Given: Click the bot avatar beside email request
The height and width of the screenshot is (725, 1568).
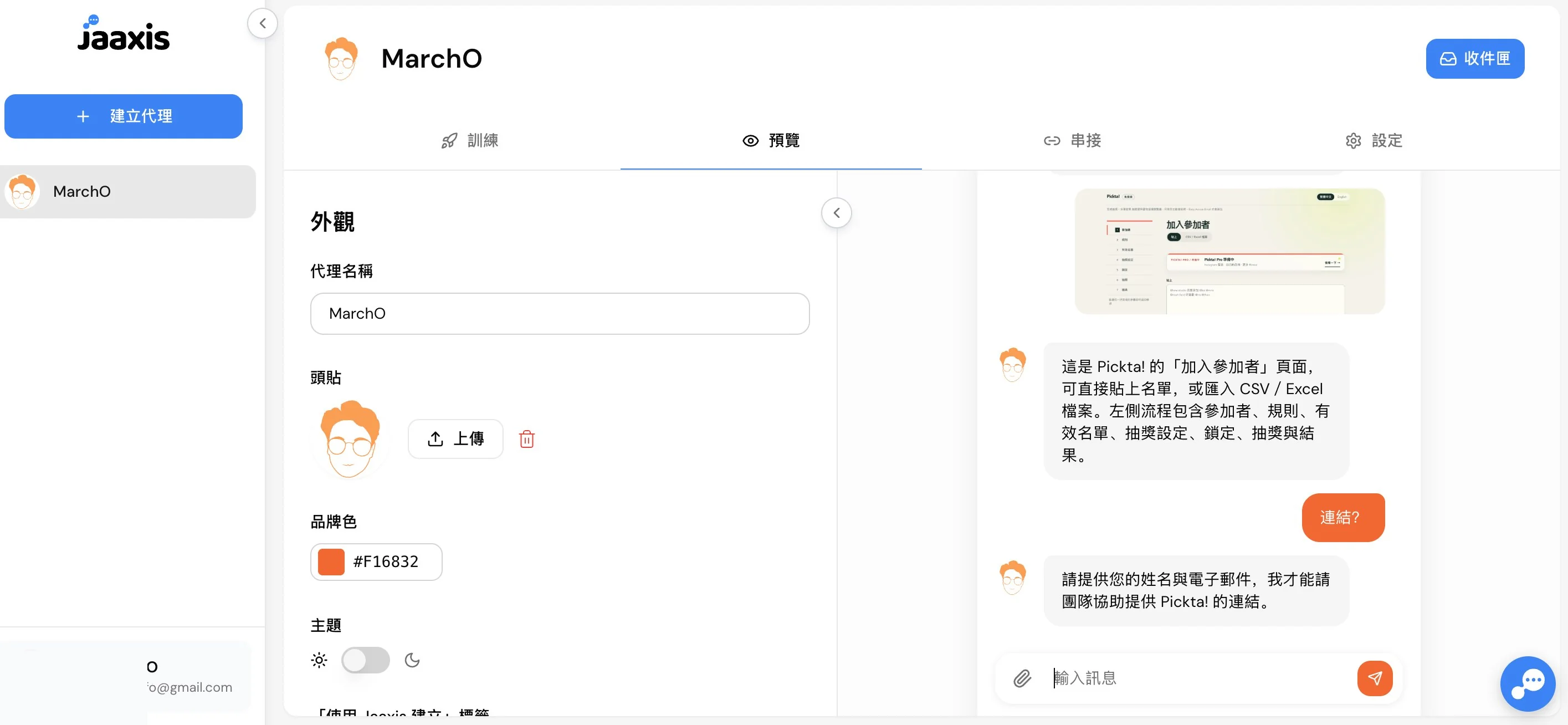Looking at the screenshot, I should [1013, 578].
